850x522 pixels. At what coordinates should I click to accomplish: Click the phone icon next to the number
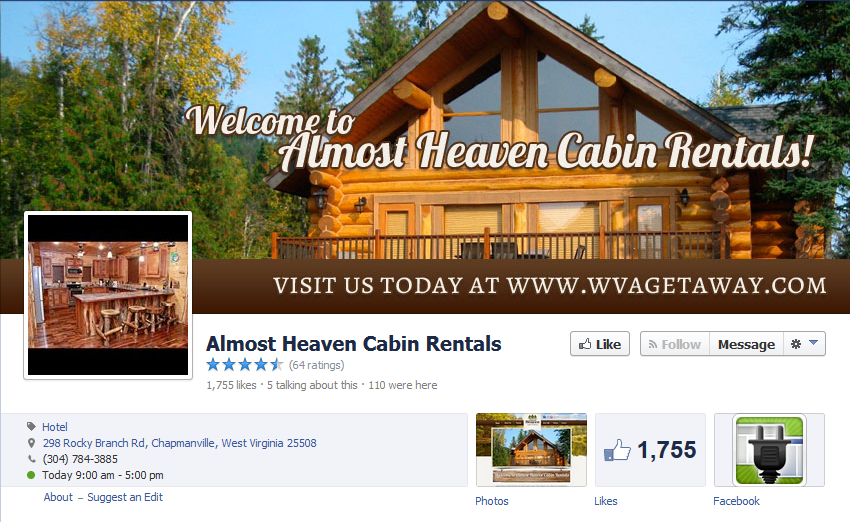31,459
